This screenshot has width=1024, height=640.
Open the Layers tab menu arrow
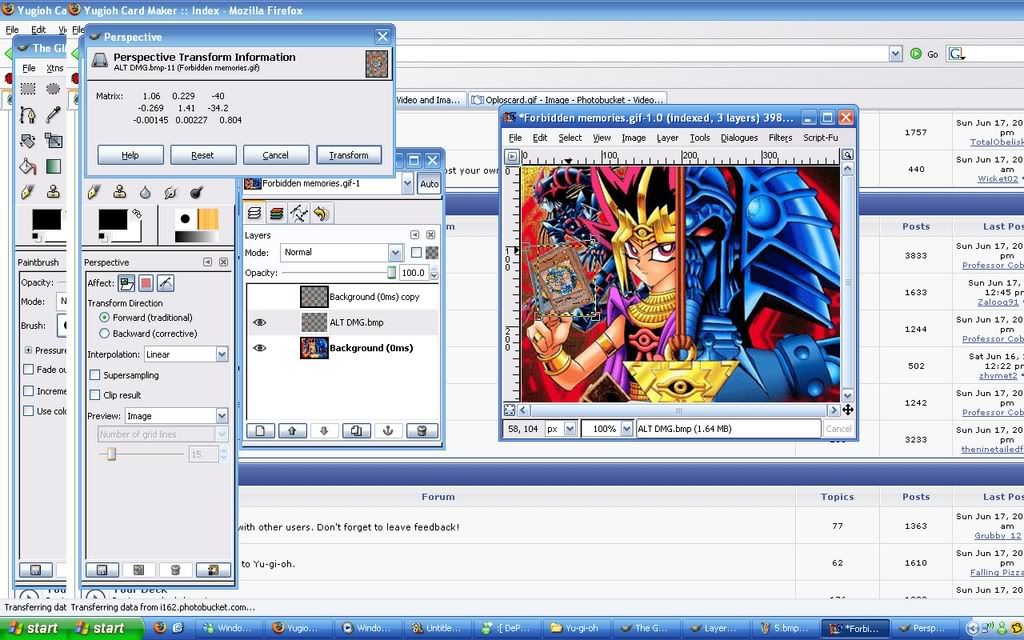tap(414, 234)
